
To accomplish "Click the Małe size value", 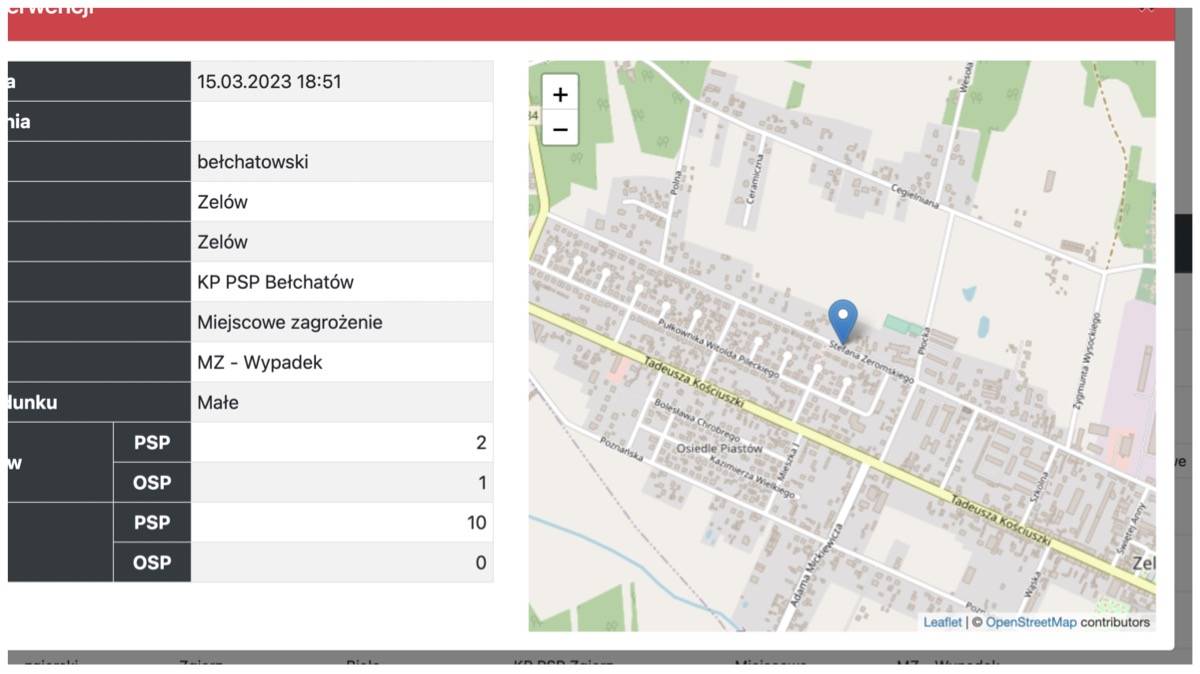I will pyautogui.click(x=341, y=403).
